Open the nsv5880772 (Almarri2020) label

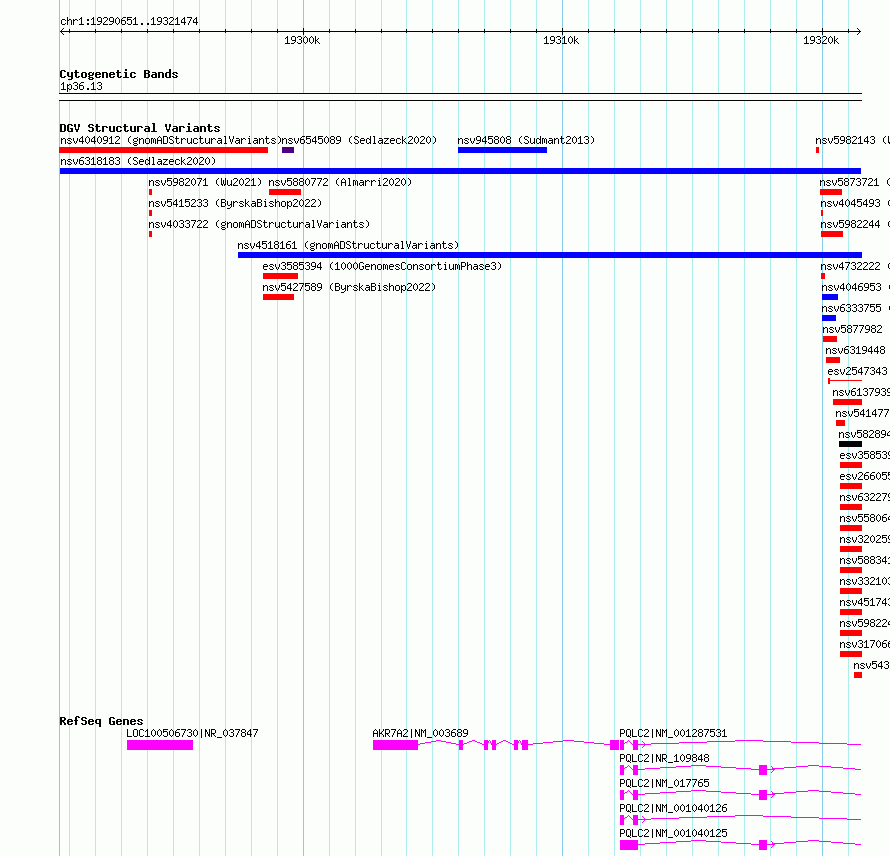pyautogui.click(x=340, y=182)
